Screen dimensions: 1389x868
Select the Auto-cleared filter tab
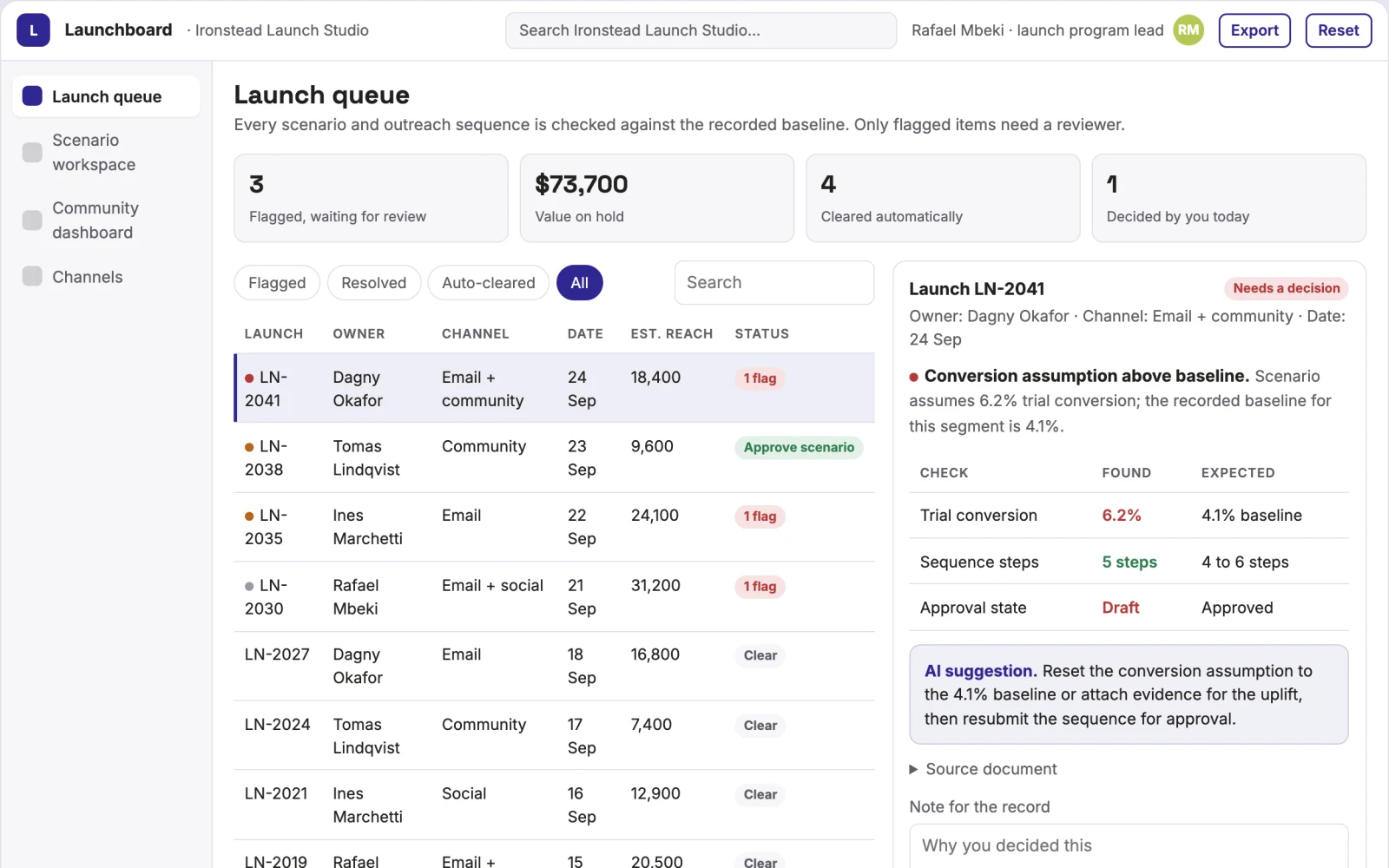pos(489,283)
